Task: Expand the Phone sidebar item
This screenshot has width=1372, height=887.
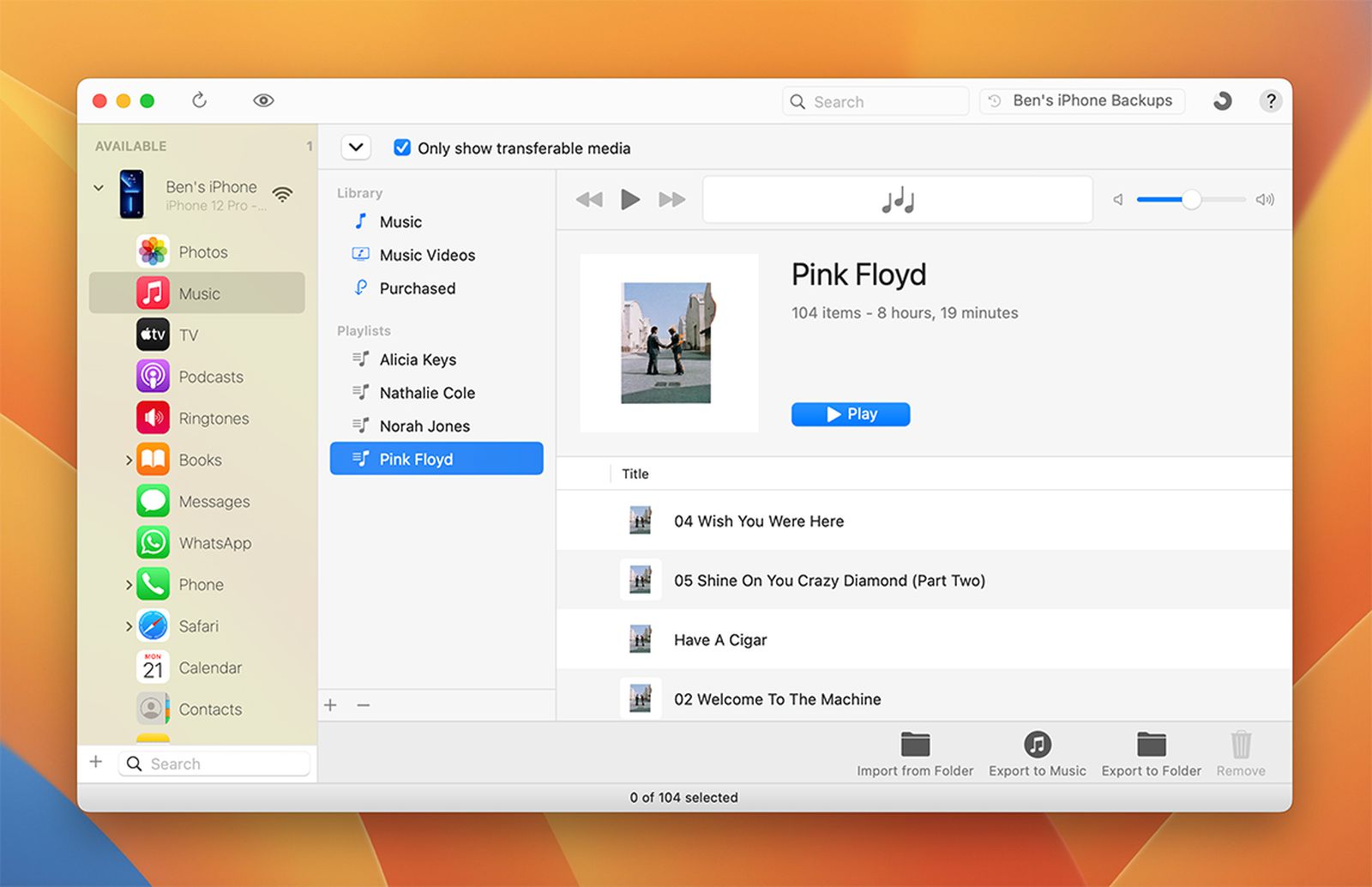Action: tap(129, 585)
